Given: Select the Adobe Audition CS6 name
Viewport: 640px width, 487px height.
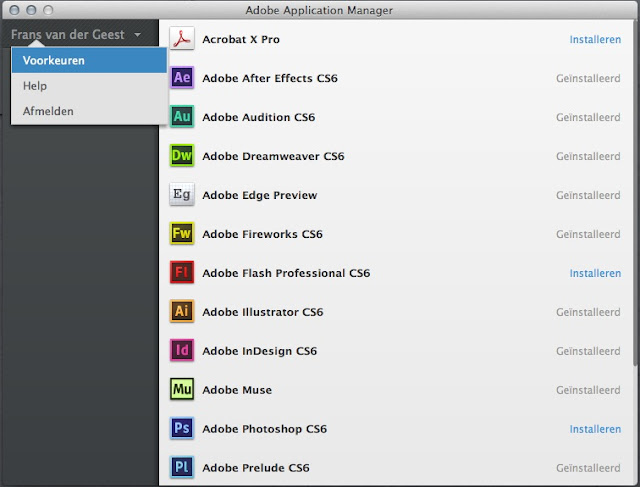Looking at the screenshot, I should pyautogui.click(x=258, y=118).
